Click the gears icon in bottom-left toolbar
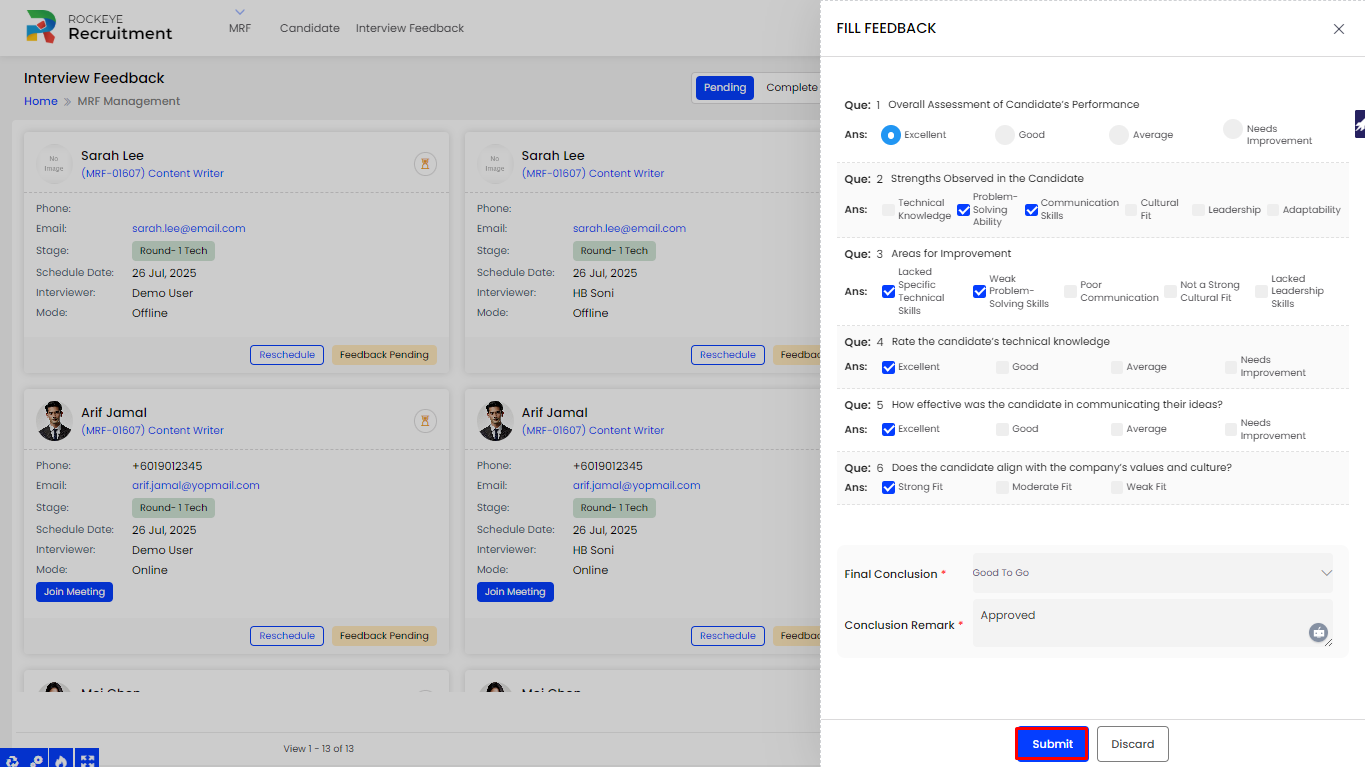Image resolution: width=1365 pixels, height=767 pixels. tap(37, 760)
